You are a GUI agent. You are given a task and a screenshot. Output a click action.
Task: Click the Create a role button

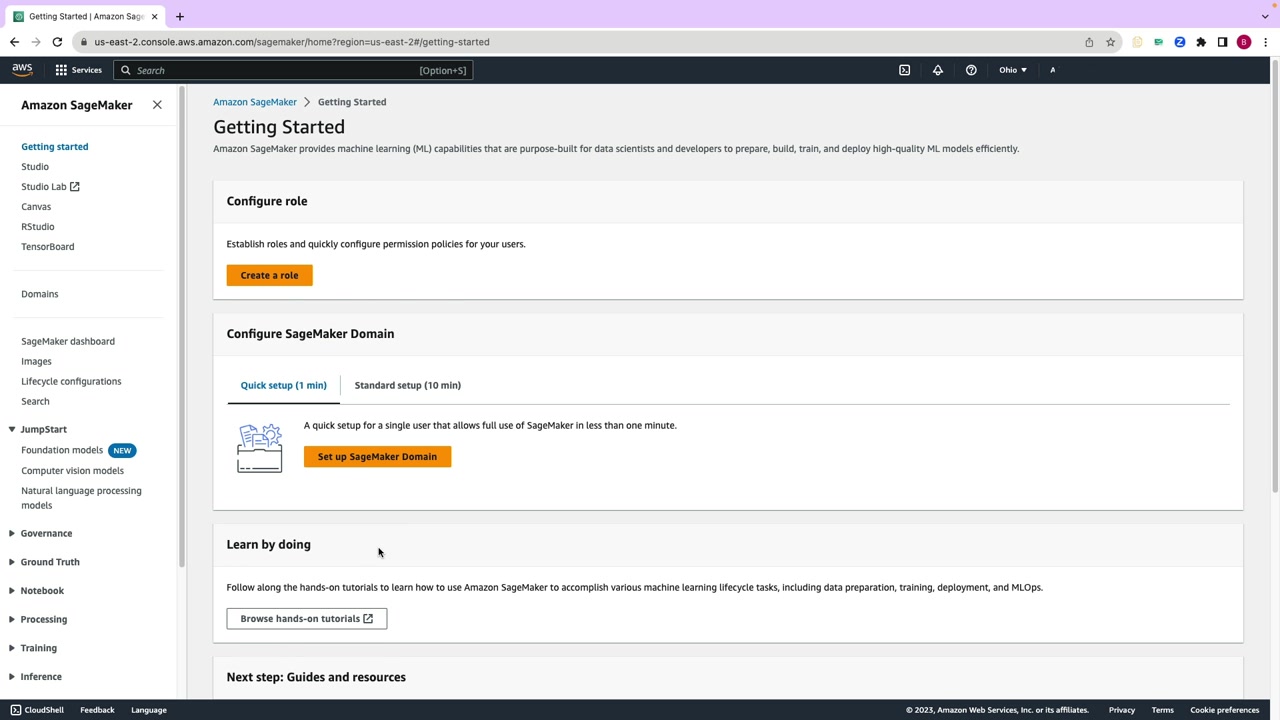coord(269,275)
